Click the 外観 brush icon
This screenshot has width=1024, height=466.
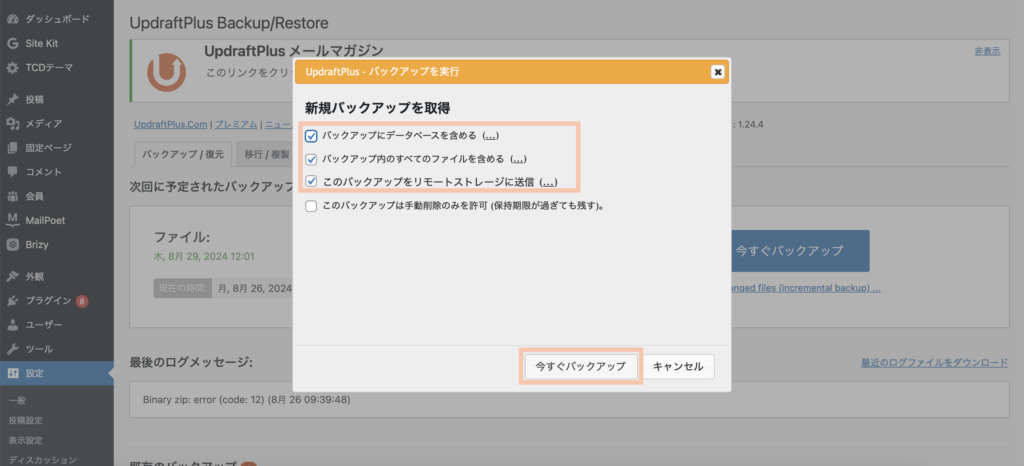[x=12, y=276]
